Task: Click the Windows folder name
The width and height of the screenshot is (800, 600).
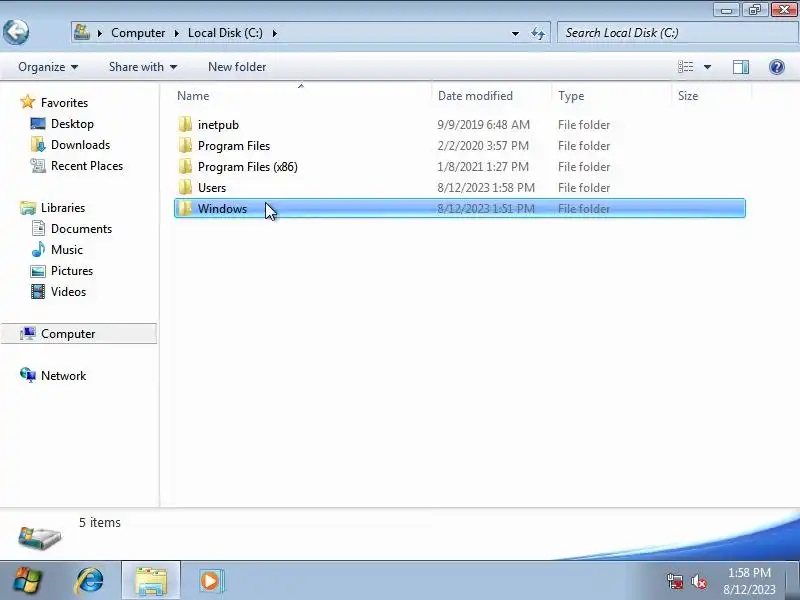Action: pyautogui.click(x=222, y=209)
